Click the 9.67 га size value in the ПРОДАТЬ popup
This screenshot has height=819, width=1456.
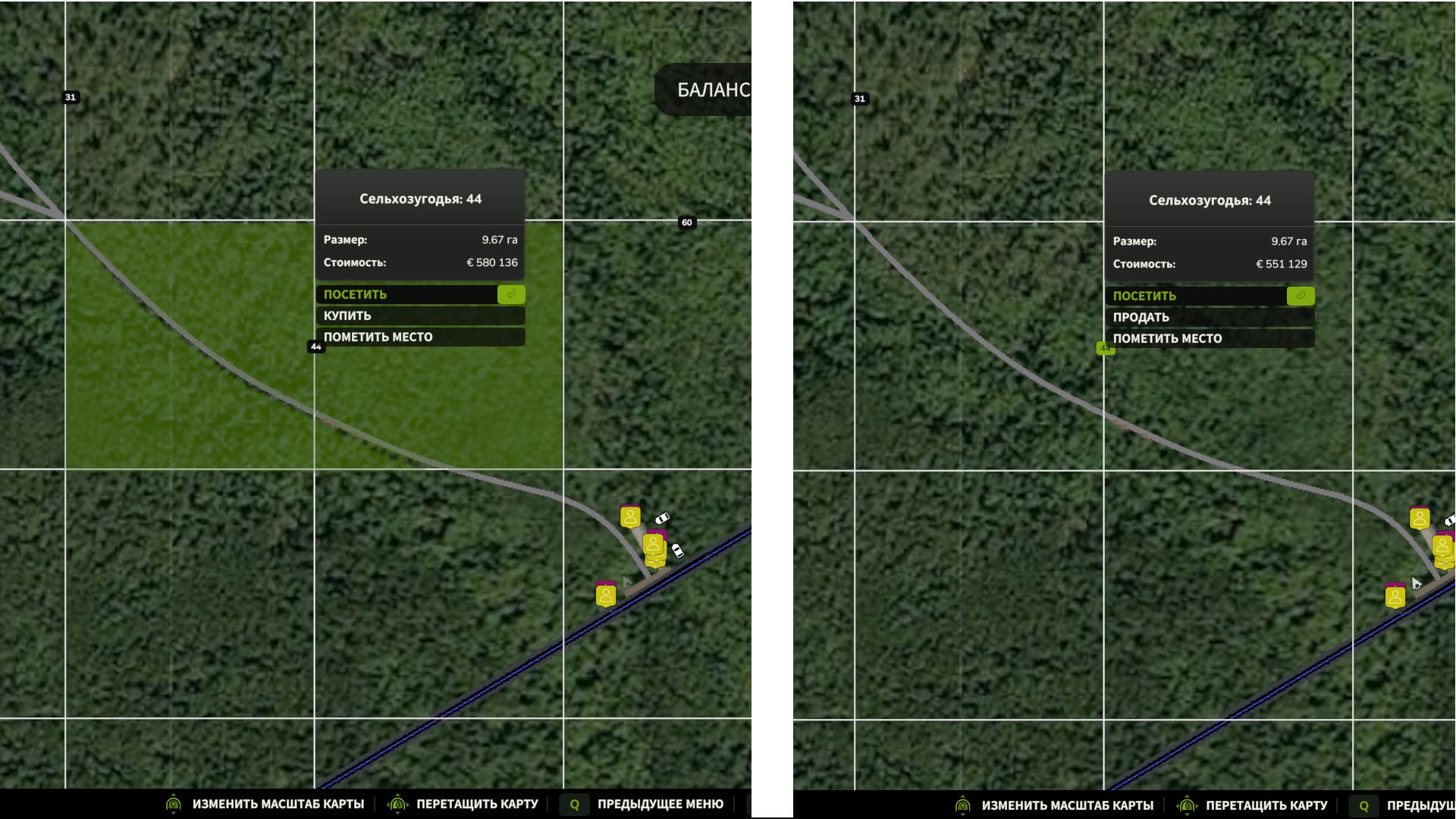click(1289, 241)
